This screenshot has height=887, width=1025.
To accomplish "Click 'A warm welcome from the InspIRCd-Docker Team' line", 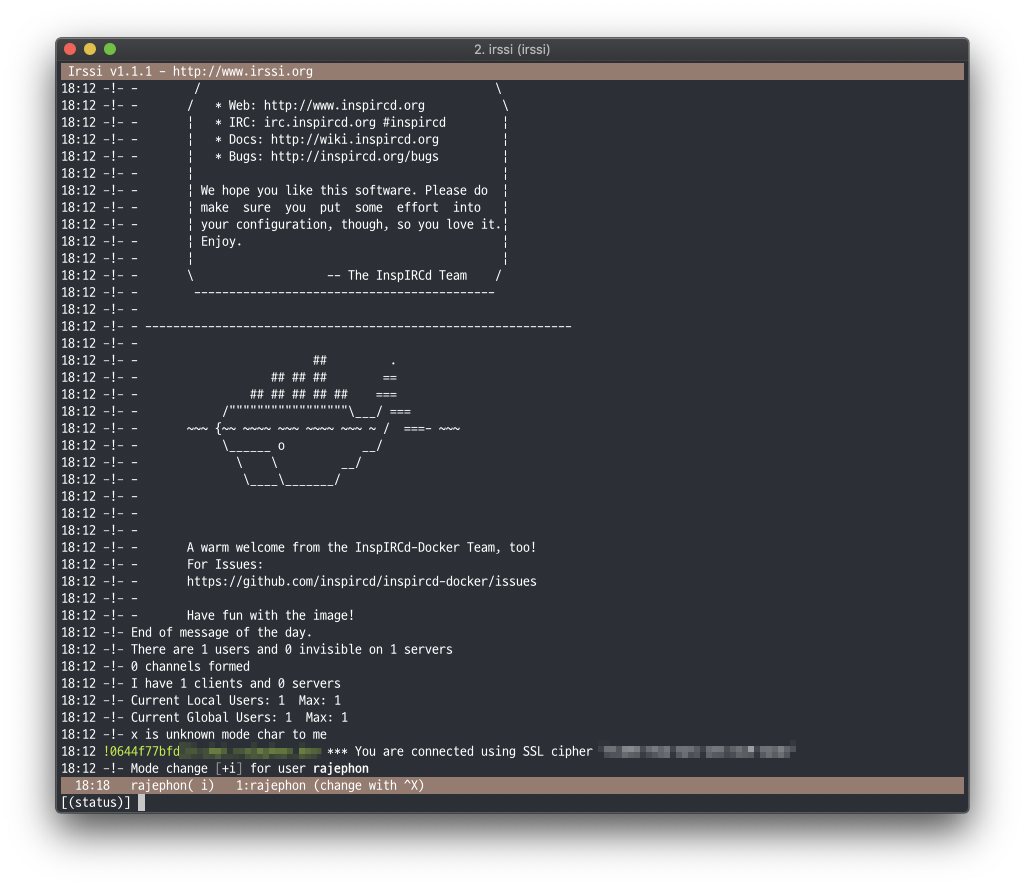I will click(x=361, y=547).
